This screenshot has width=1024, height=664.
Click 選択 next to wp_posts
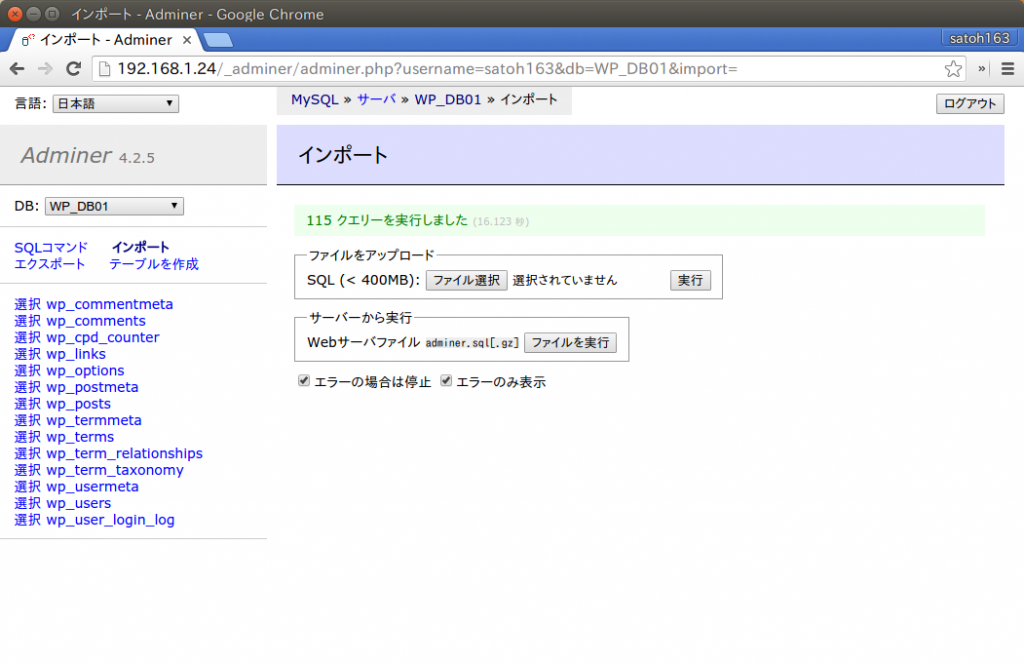pyautogui.click(x=27, y=403)
